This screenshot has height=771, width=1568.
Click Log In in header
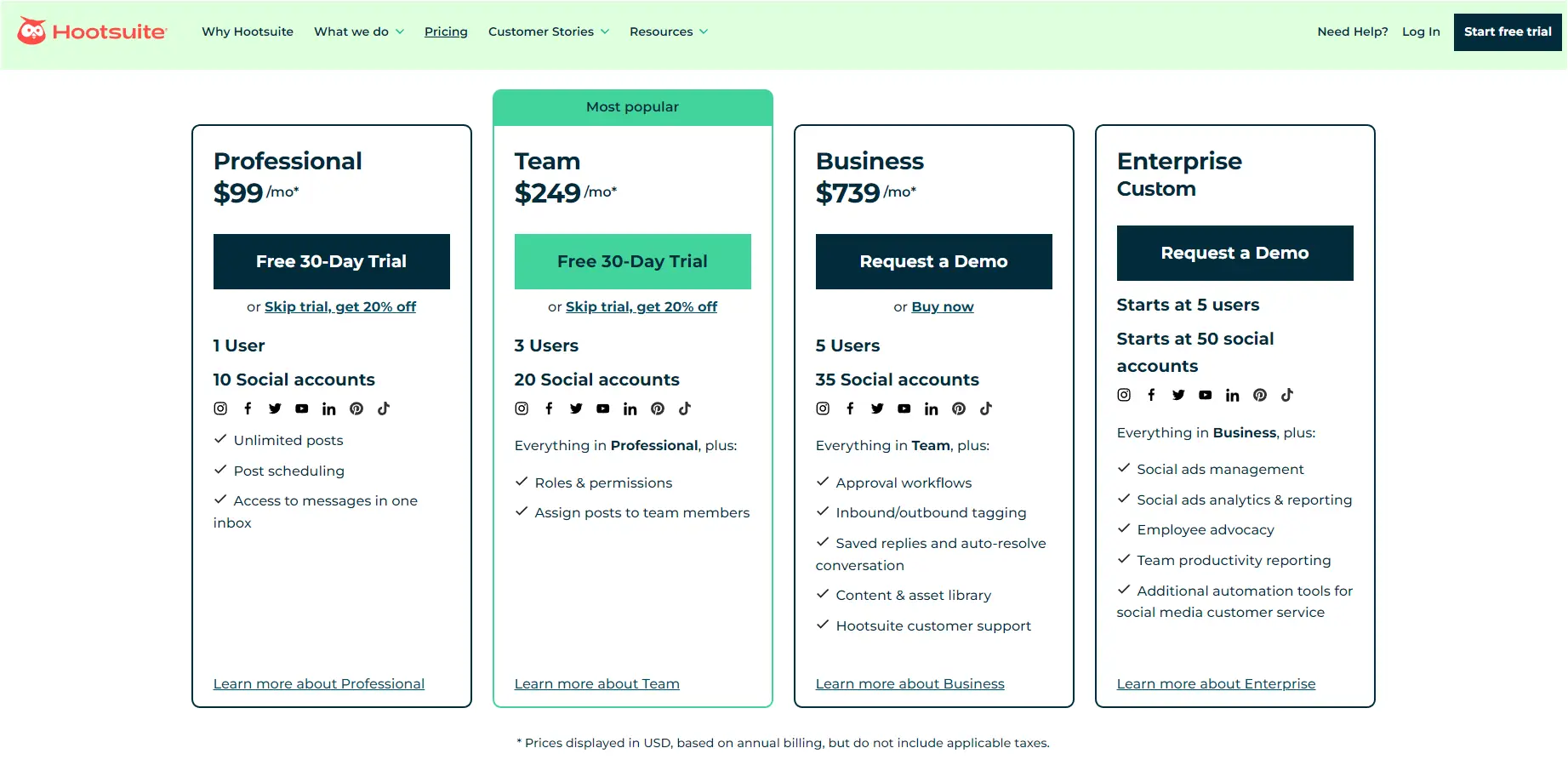(1421, 31)
